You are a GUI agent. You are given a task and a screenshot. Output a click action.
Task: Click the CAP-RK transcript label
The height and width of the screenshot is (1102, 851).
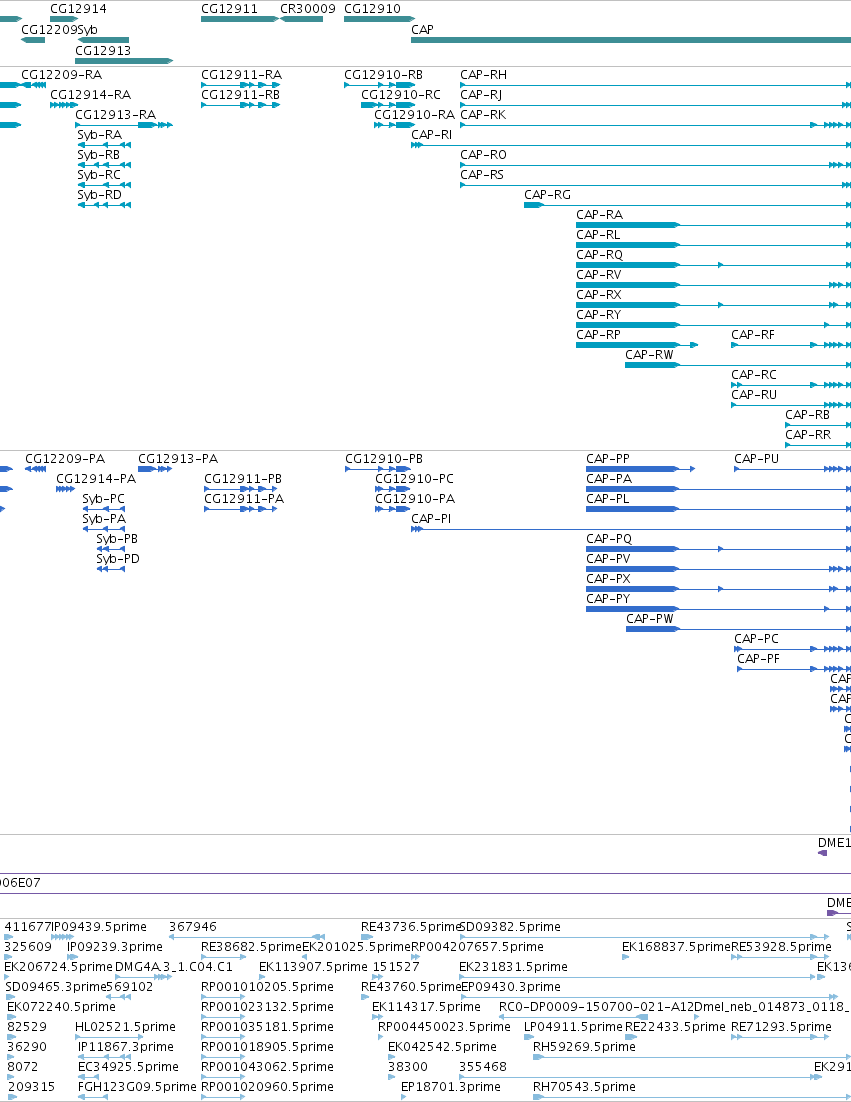(483, 115)
